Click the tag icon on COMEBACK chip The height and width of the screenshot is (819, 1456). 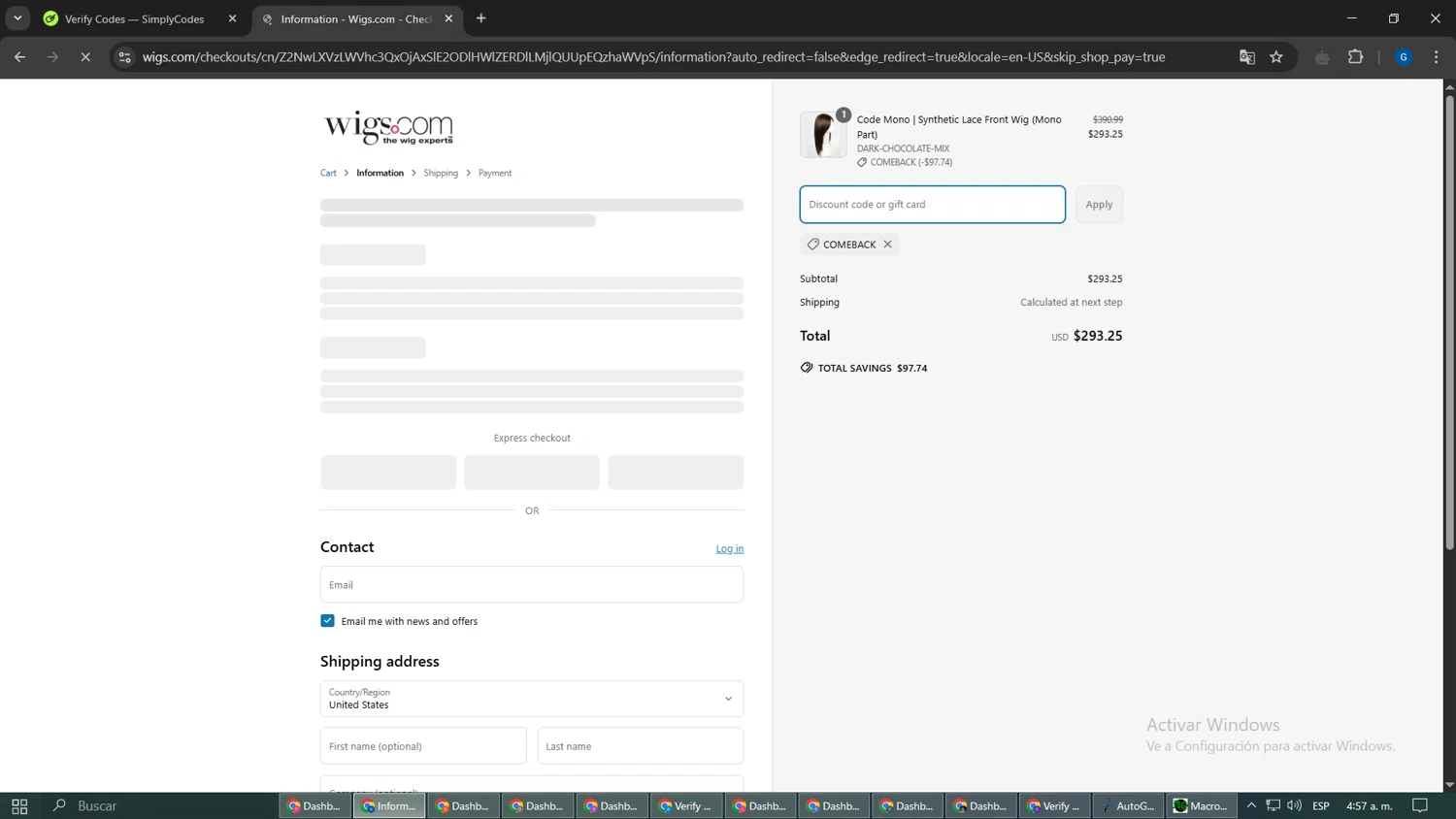813,245
